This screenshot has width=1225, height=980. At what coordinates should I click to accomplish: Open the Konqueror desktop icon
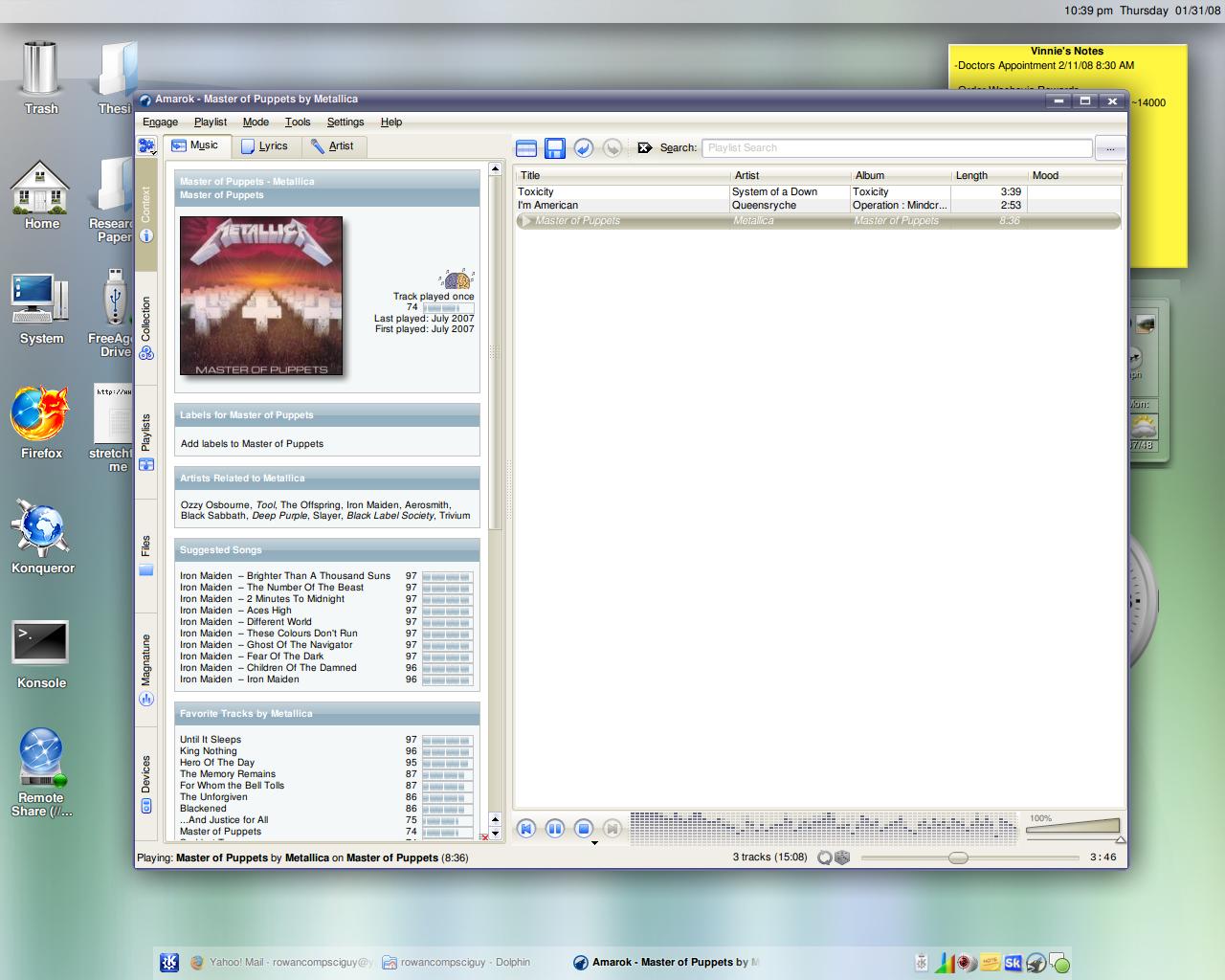click(x=42, y=539)
